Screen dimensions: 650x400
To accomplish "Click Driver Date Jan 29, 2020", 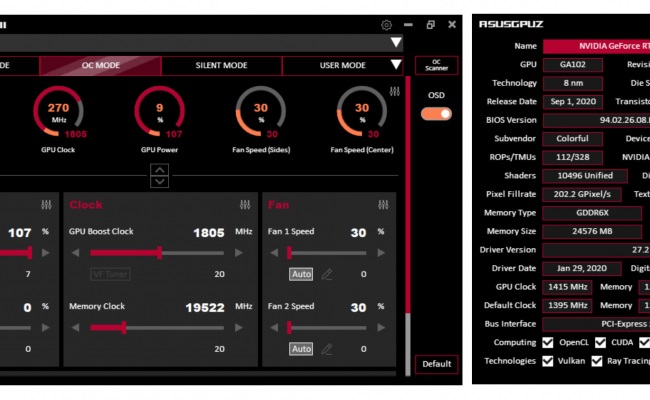I will coord(582,269).
